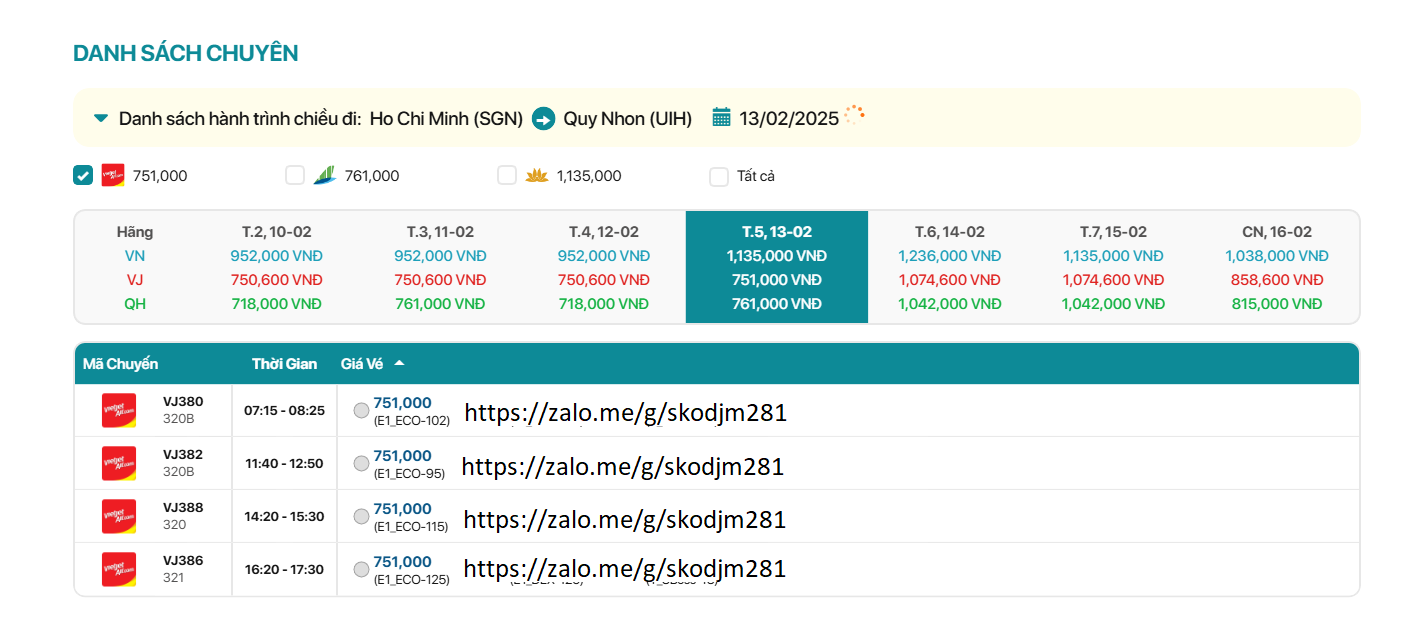This screenshot has height=618, width=1401.
Task: Click the Vietjet logo in the airline filter
Action: pyautogui.click(x=113, y=175)
